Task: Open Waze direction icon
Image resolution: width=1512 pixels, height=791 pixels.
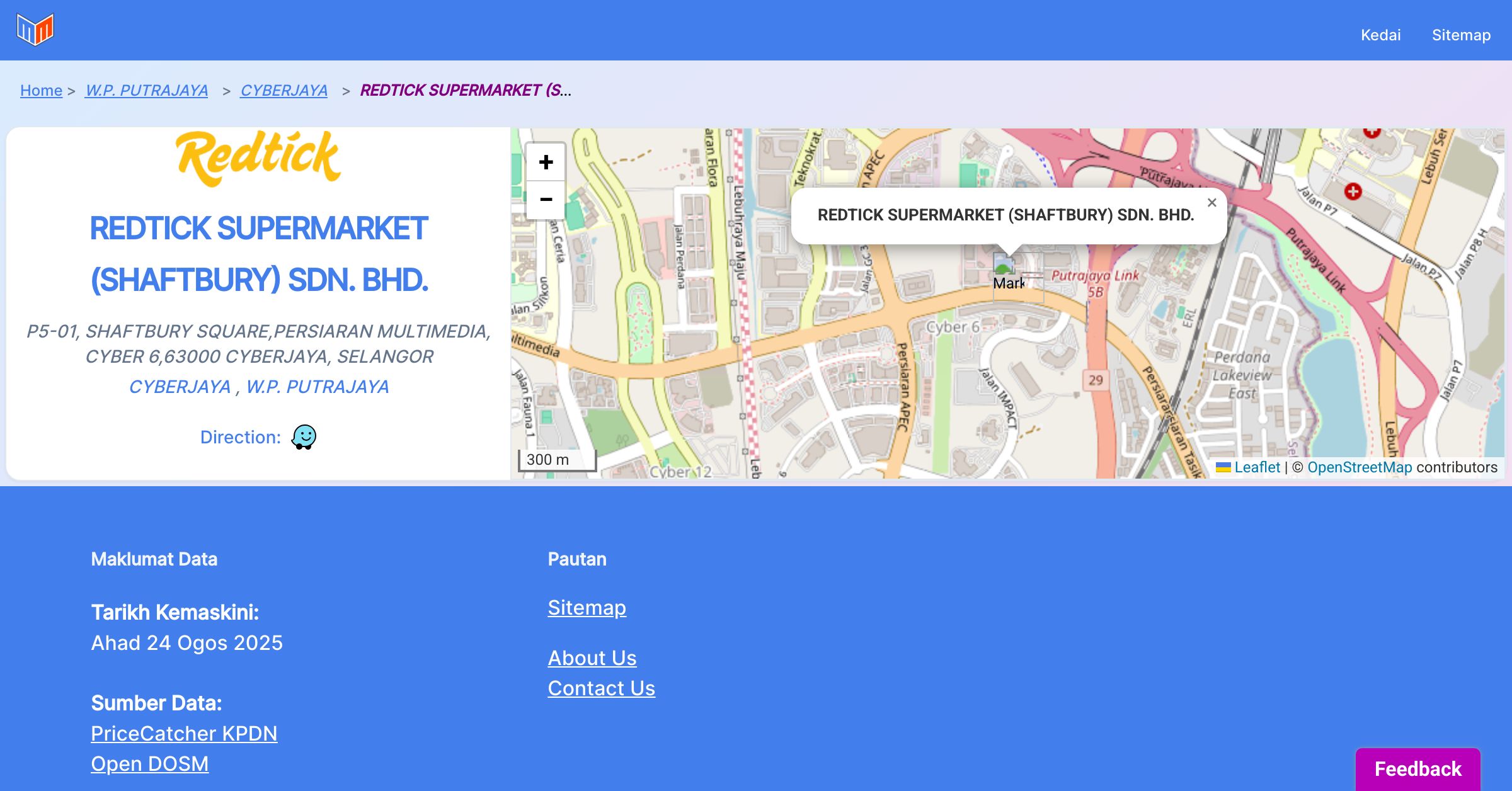Action: pyautogui.click(x=304, y=436)
